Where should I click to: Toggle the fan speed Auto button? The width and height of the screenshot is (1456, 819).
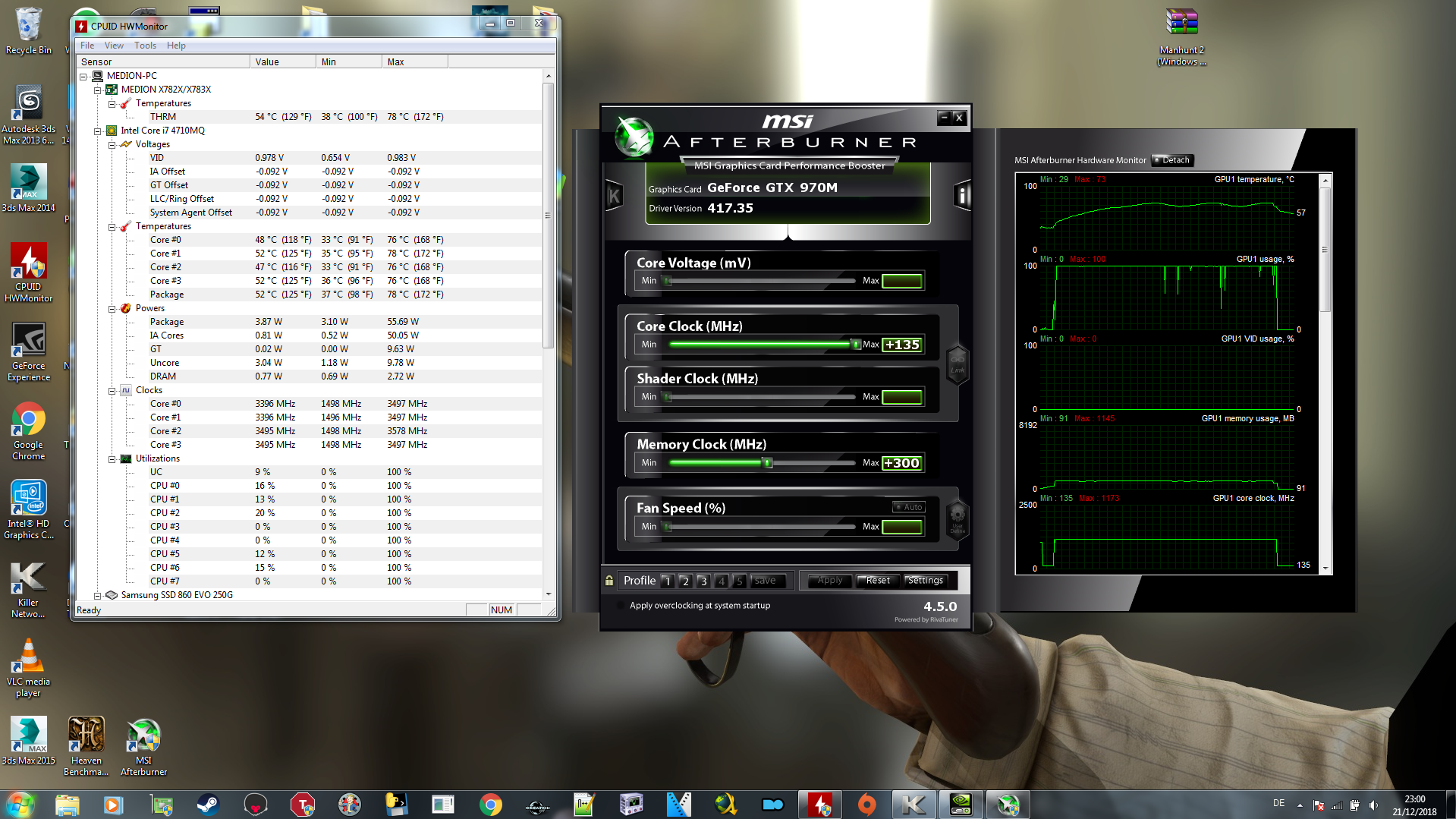click(x=908, y=507)
